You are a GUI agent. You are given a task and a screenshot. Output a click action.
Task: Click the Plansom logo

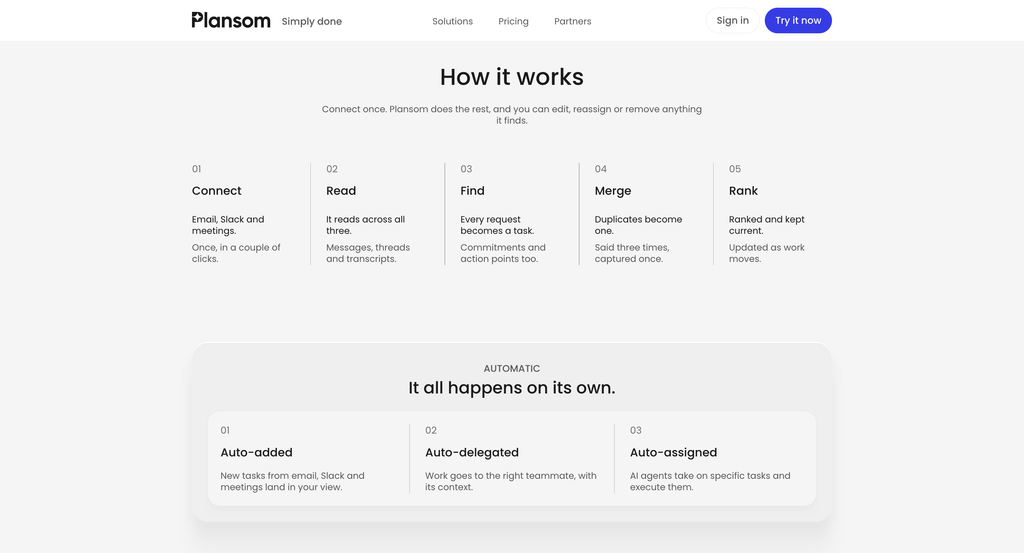(x=231, y=20)
